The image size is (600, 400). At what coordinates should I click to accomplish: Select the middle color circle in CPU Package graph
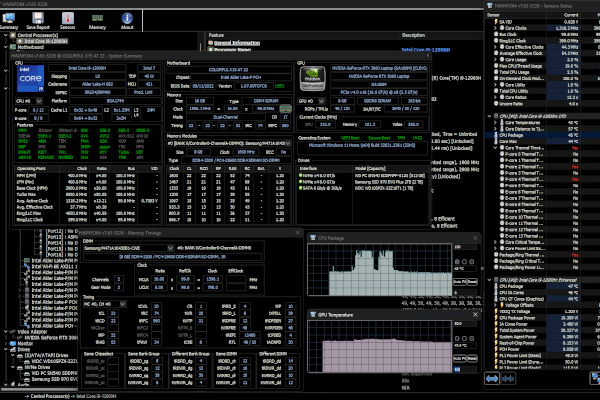click(x=464, y=262)
